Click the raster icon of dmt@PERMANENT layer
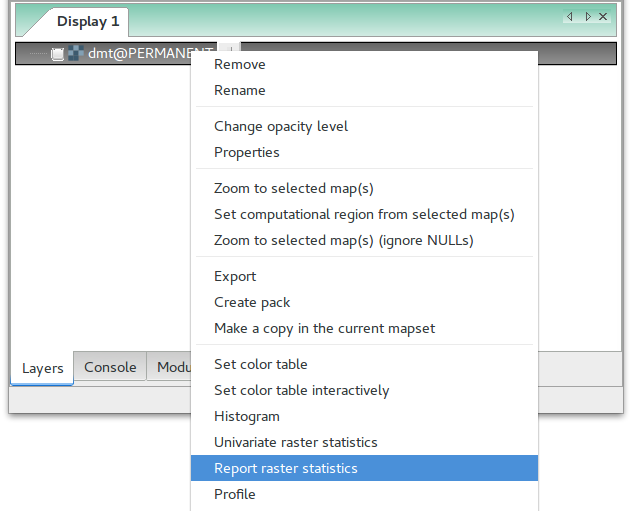The image size is (631, 511). pos(76,53)
